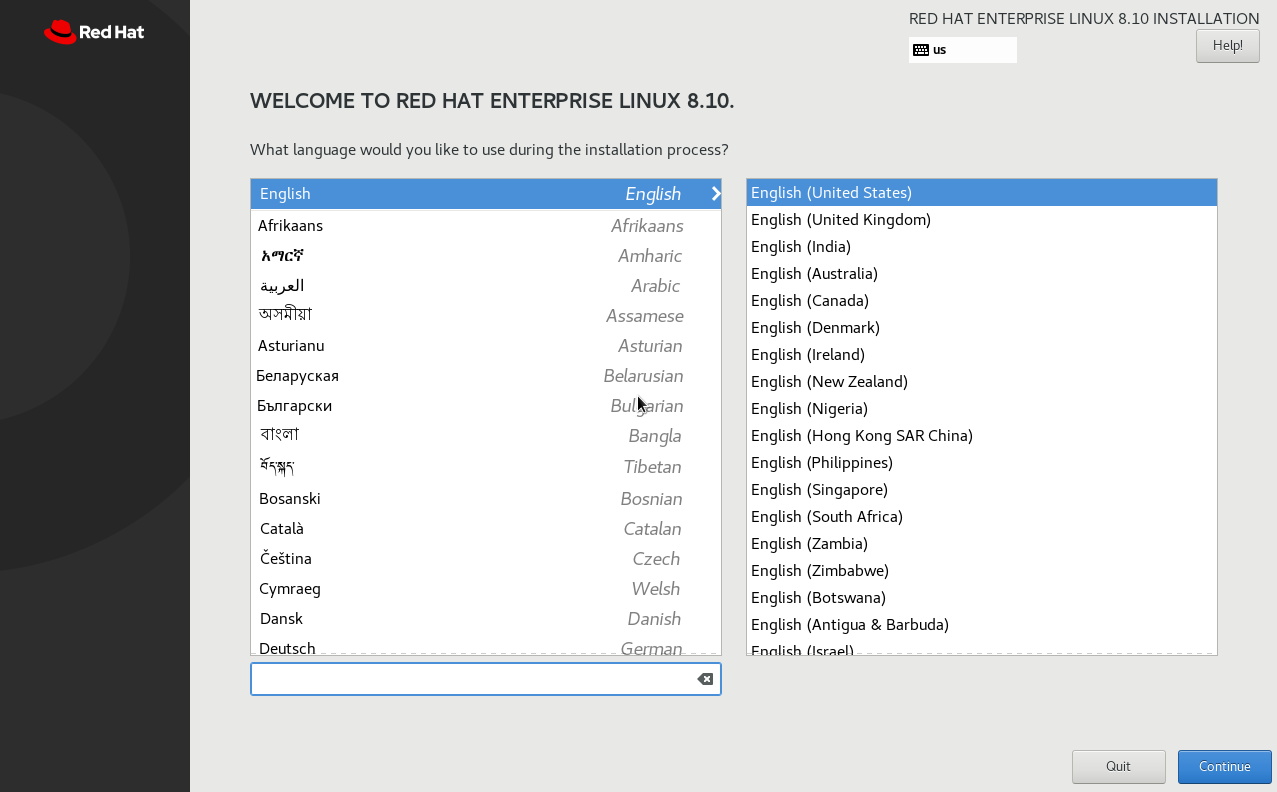
Task: Choose Català from the language list
Action: tap(281, 528)
